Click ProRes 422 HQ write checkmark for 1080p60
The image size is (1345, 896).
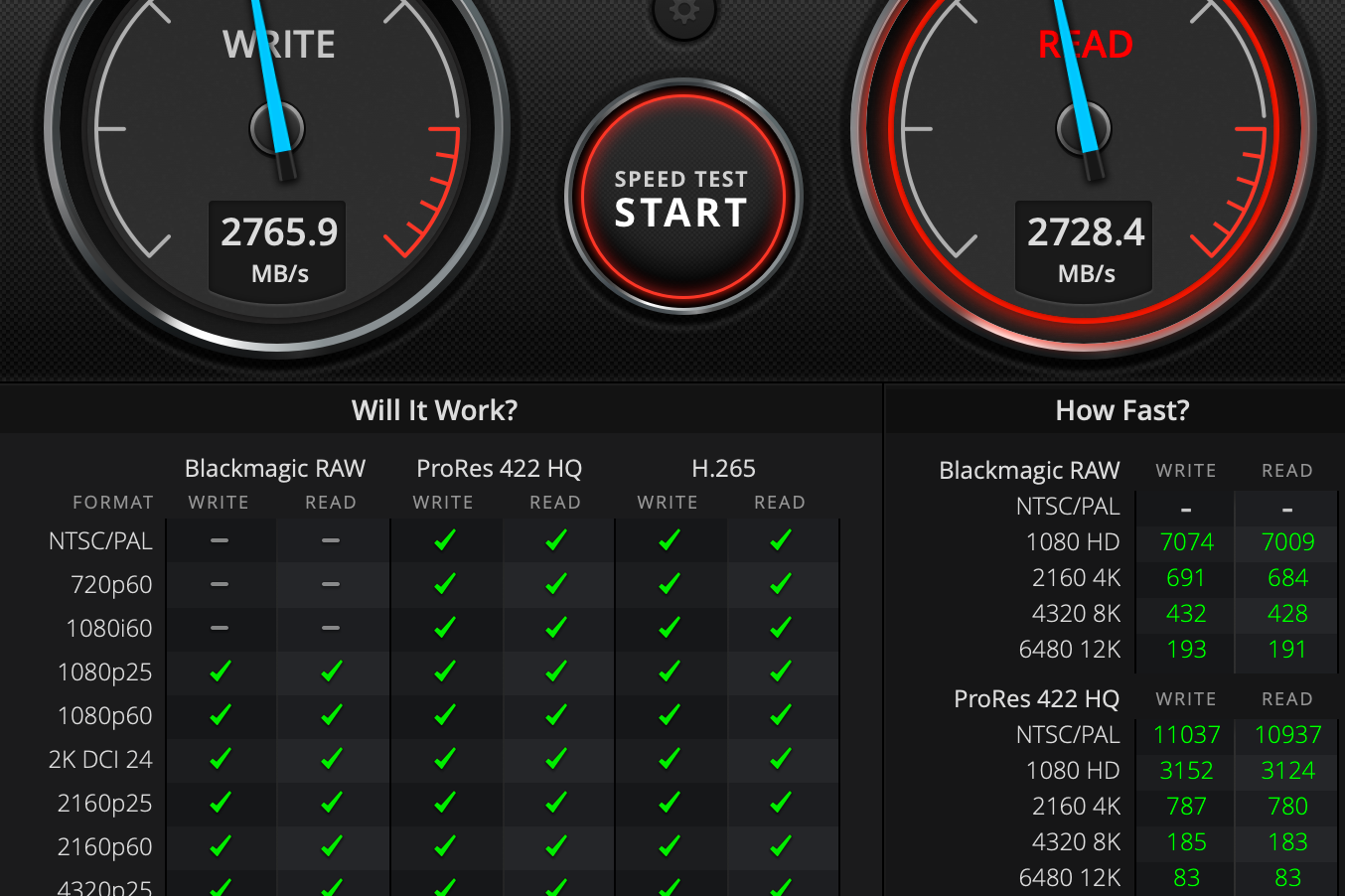click(445, 715)
